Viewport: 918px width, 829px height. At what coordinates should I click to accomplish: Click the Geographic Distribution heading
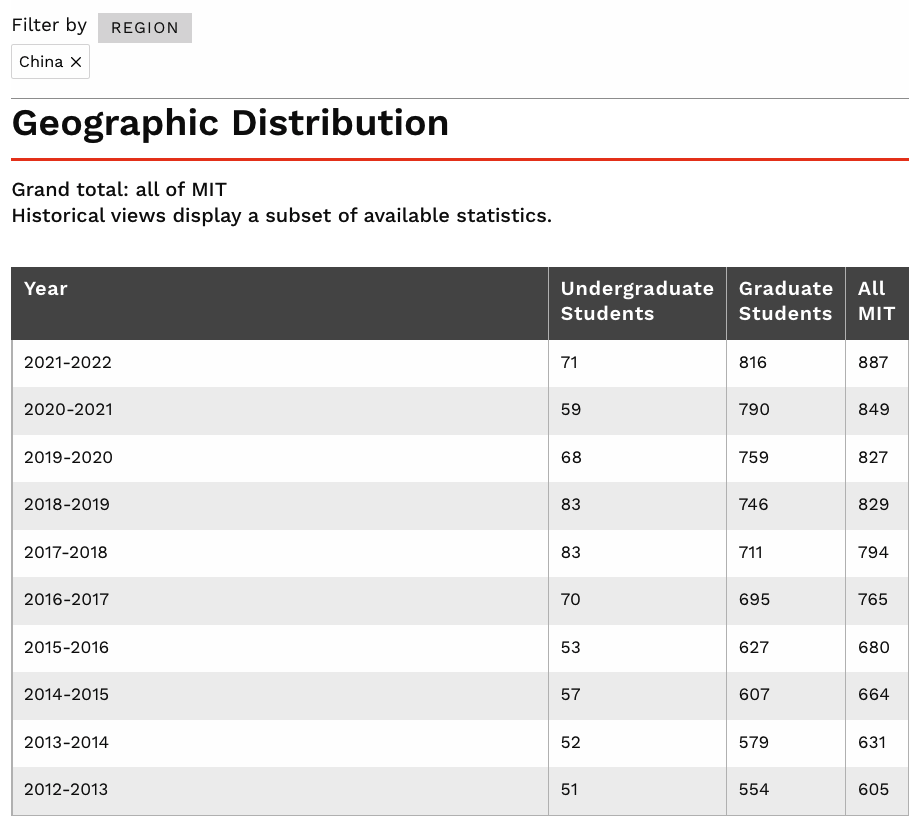pyautogui.click(x=230, y=124)
